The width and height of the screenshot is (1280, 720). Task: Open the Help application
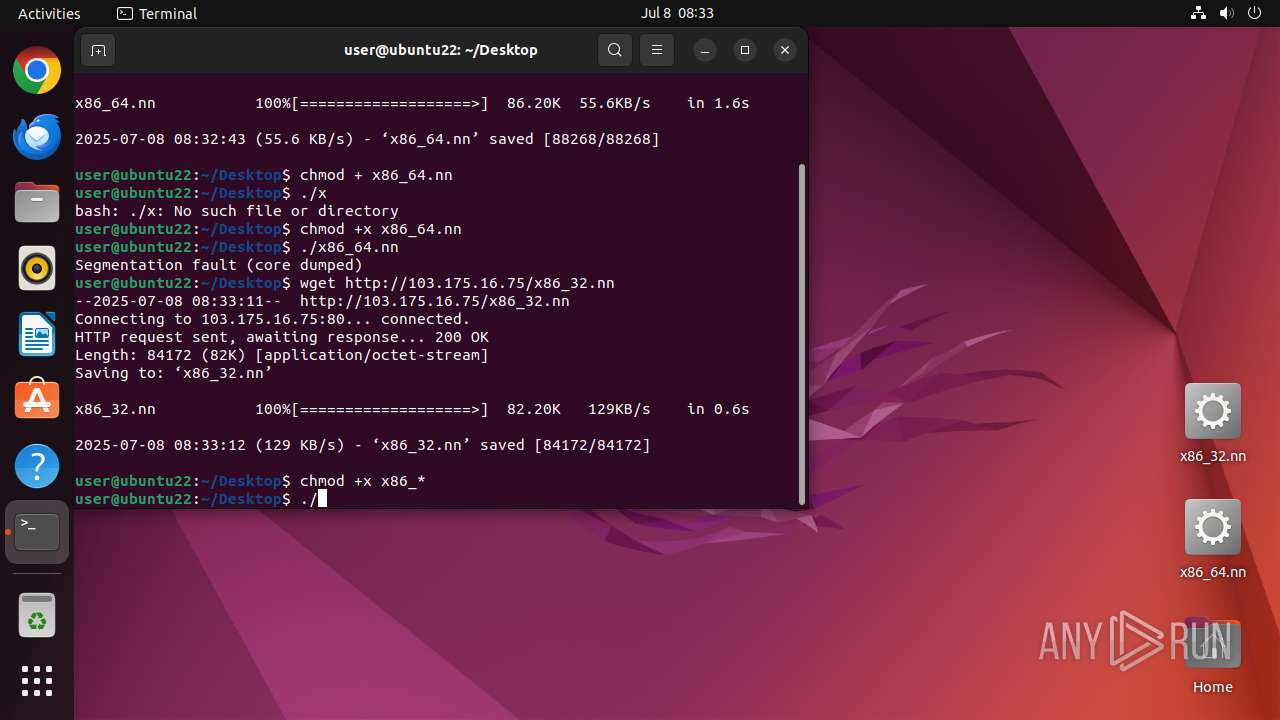tap(37, 466)
